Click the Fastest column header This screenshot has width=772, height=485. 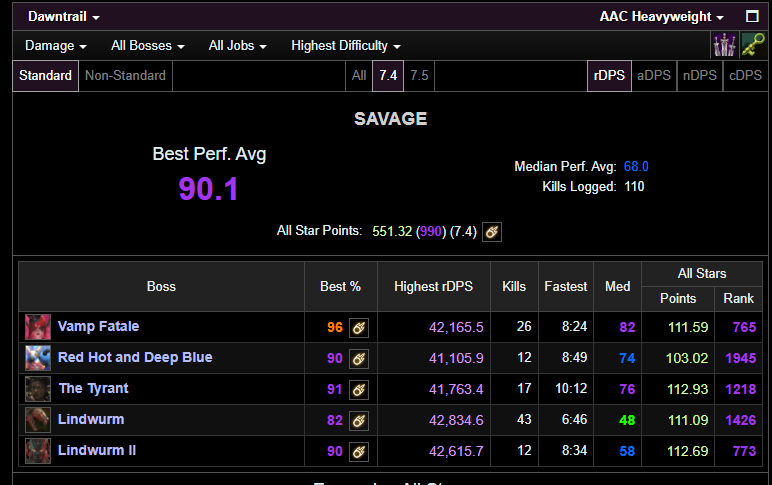(566, 287)
